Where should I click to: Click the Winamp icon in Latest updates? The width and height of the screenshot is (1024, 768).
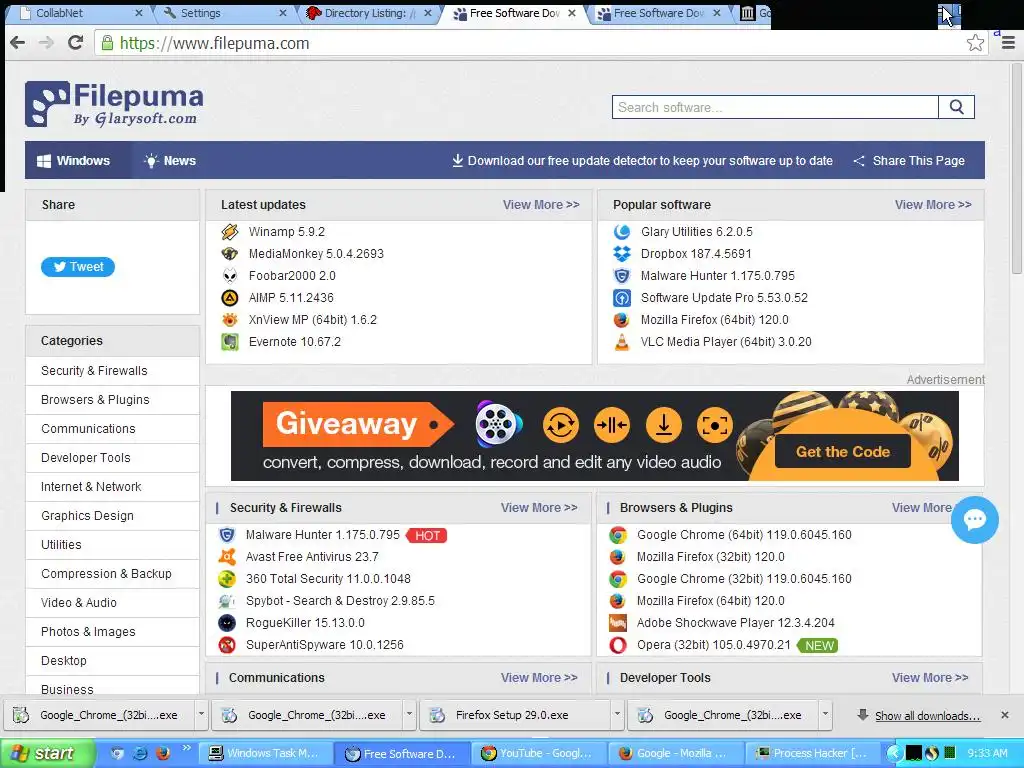[x=230, y=232]
